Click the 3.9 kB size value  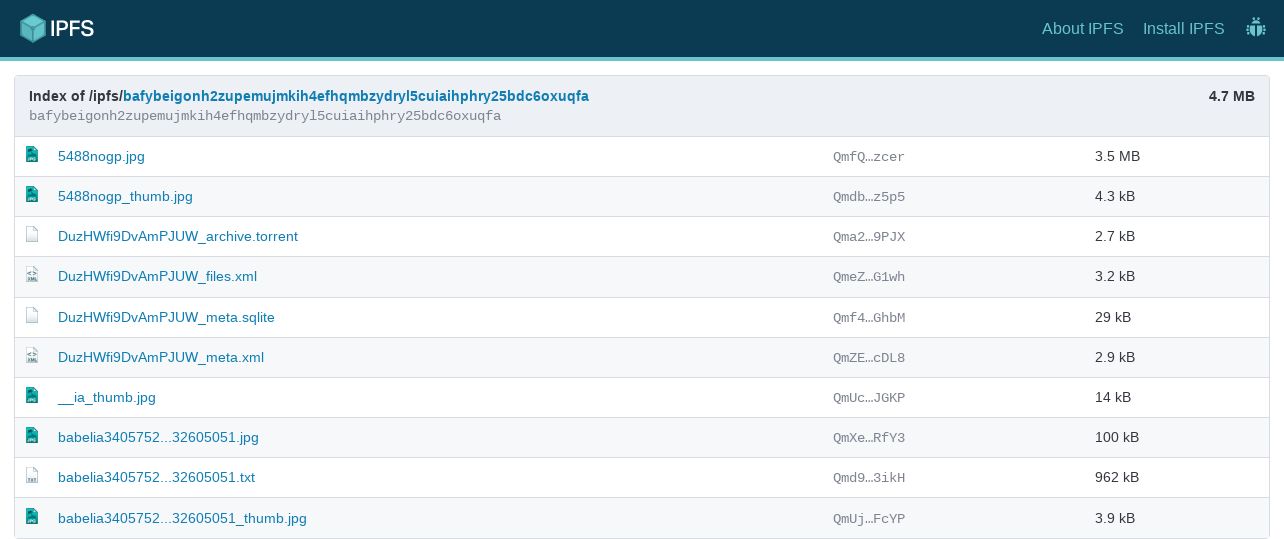[x=1115, y=518]
